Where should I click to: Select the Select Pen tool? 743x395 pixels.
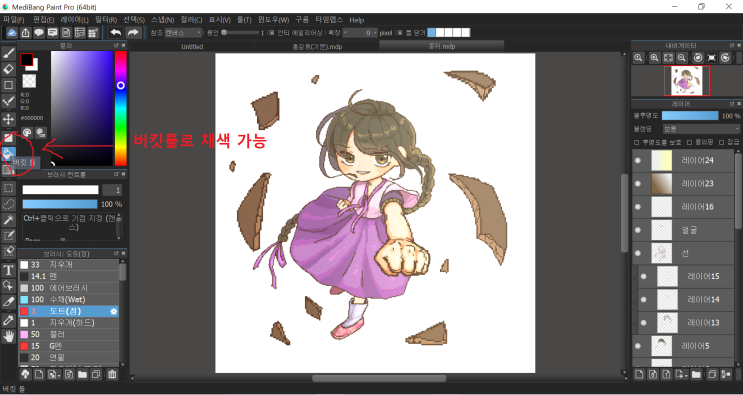pos(8,235)
